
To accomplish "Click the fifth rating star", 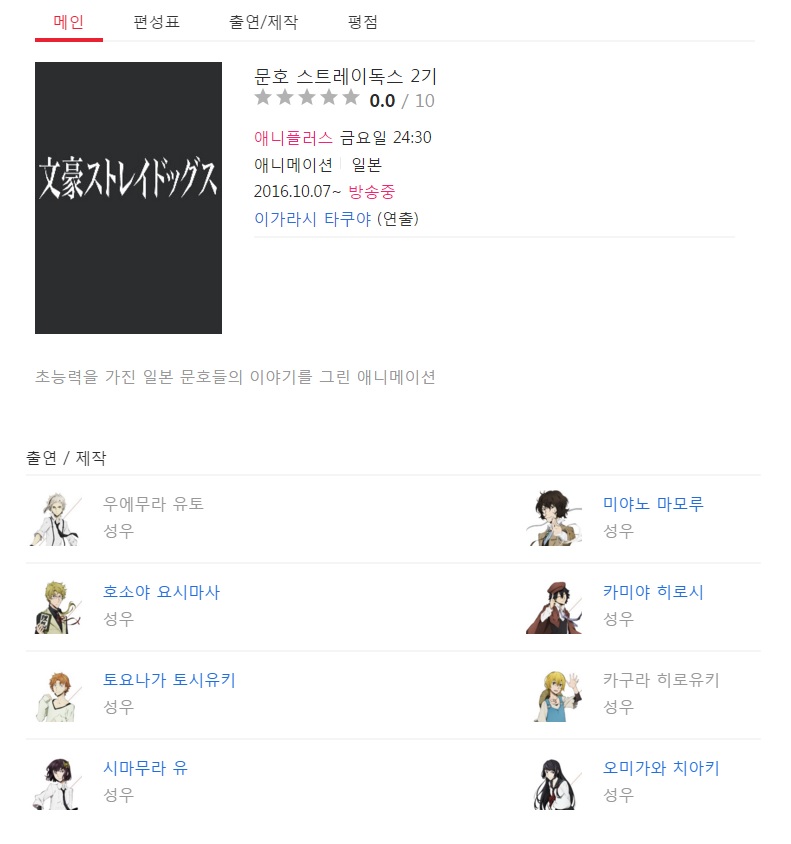I will (x=351, y=97).
